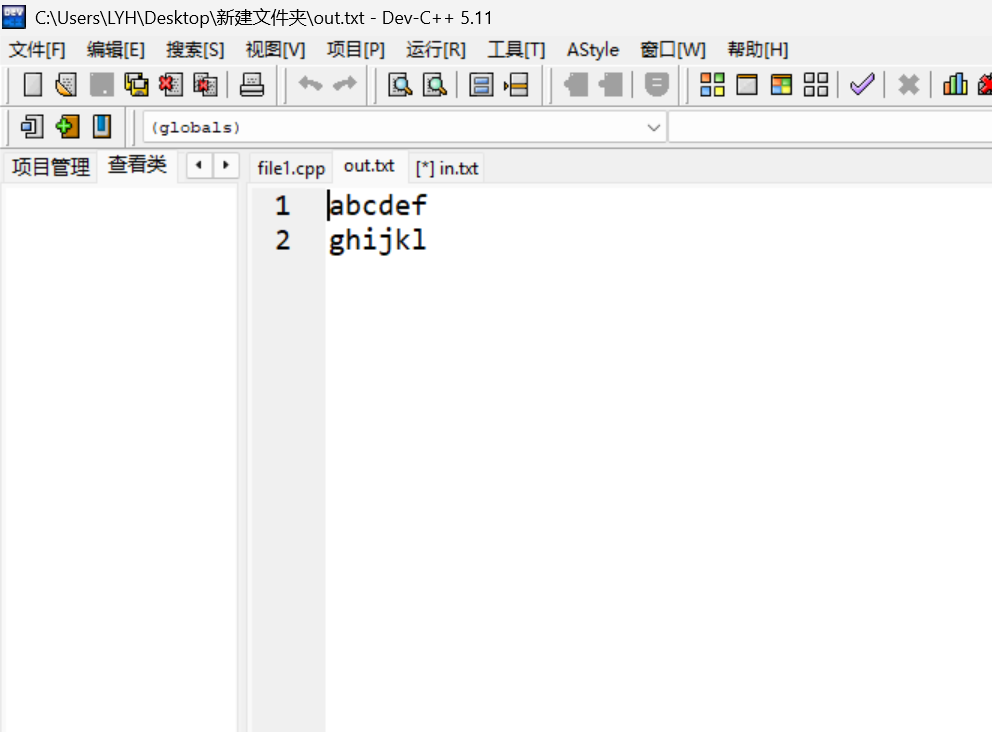Open the 项目管理 panel tab
992x732 pixels.
pyautogui.click(x=51, y=167)
